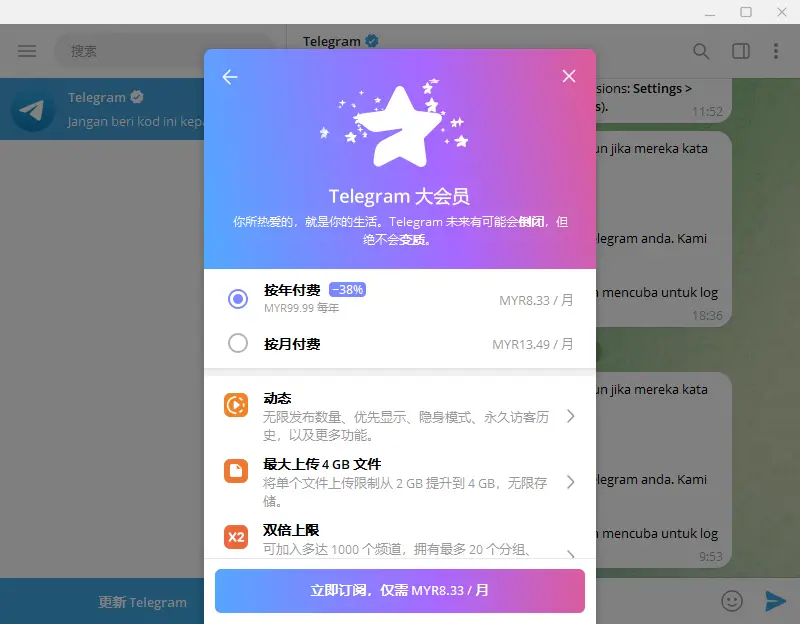Expand the Stories (动态) feature chevron
800x624 pixels.
point(570,416)
